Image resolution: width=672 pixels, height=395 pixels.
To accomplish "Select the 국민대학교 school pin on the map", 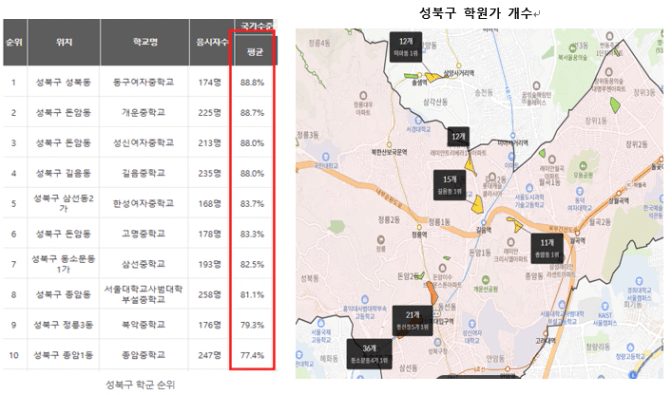I will click(326, 156).
